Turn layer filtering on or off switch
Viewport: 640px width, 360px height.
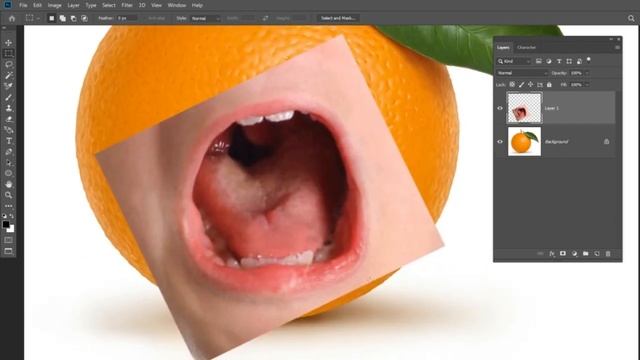[x=589, y=60]
